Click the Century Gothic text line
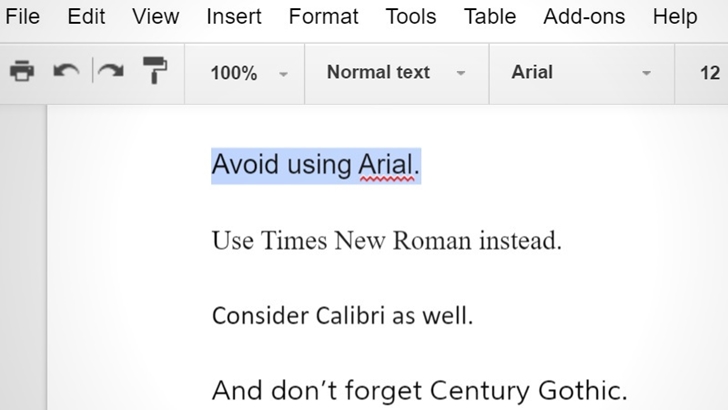The height and width of the screenshot is (410, 728). click(420, 390)
